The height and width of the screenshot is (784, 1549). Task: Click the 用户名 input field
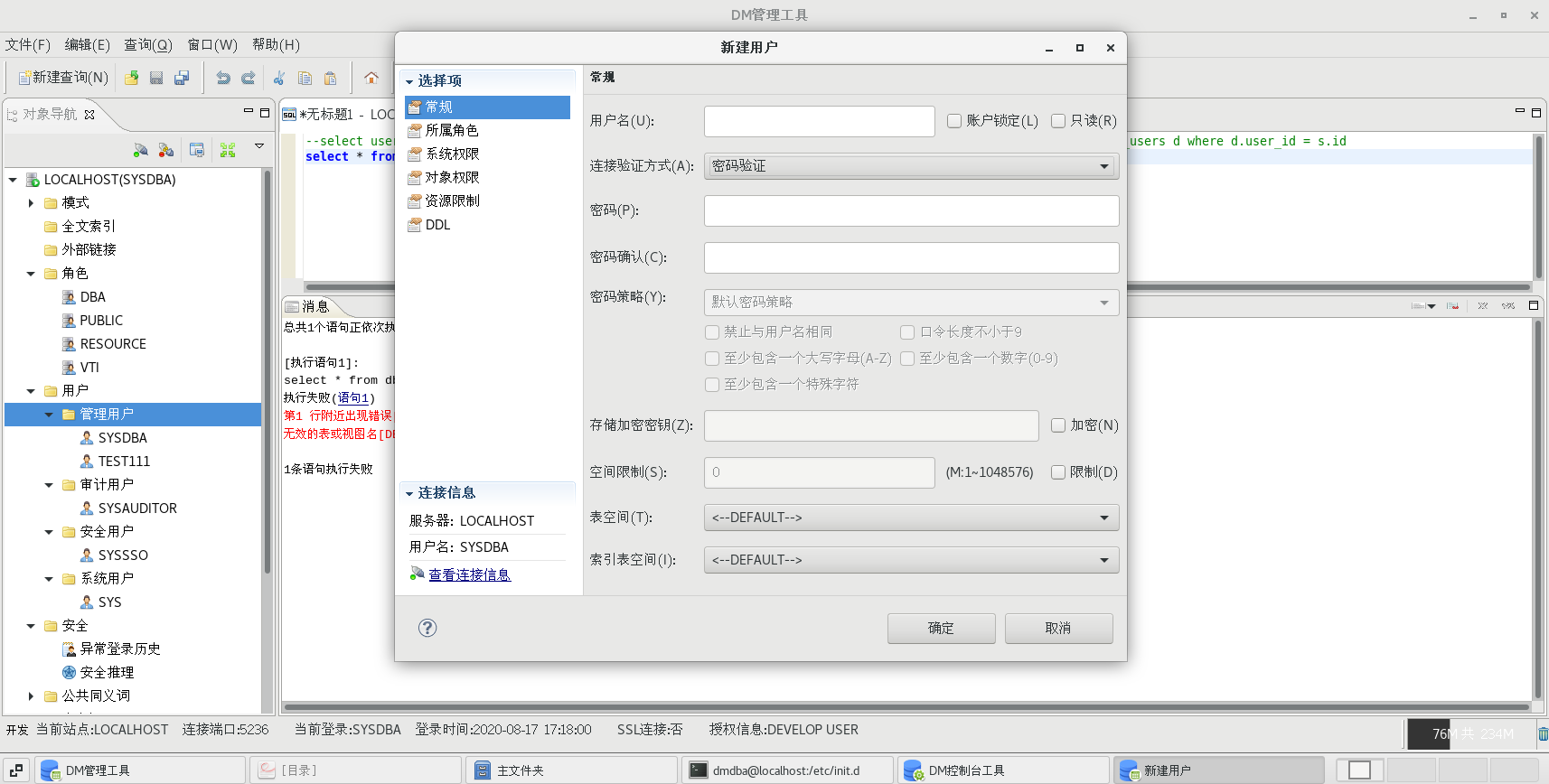(819, 121)
